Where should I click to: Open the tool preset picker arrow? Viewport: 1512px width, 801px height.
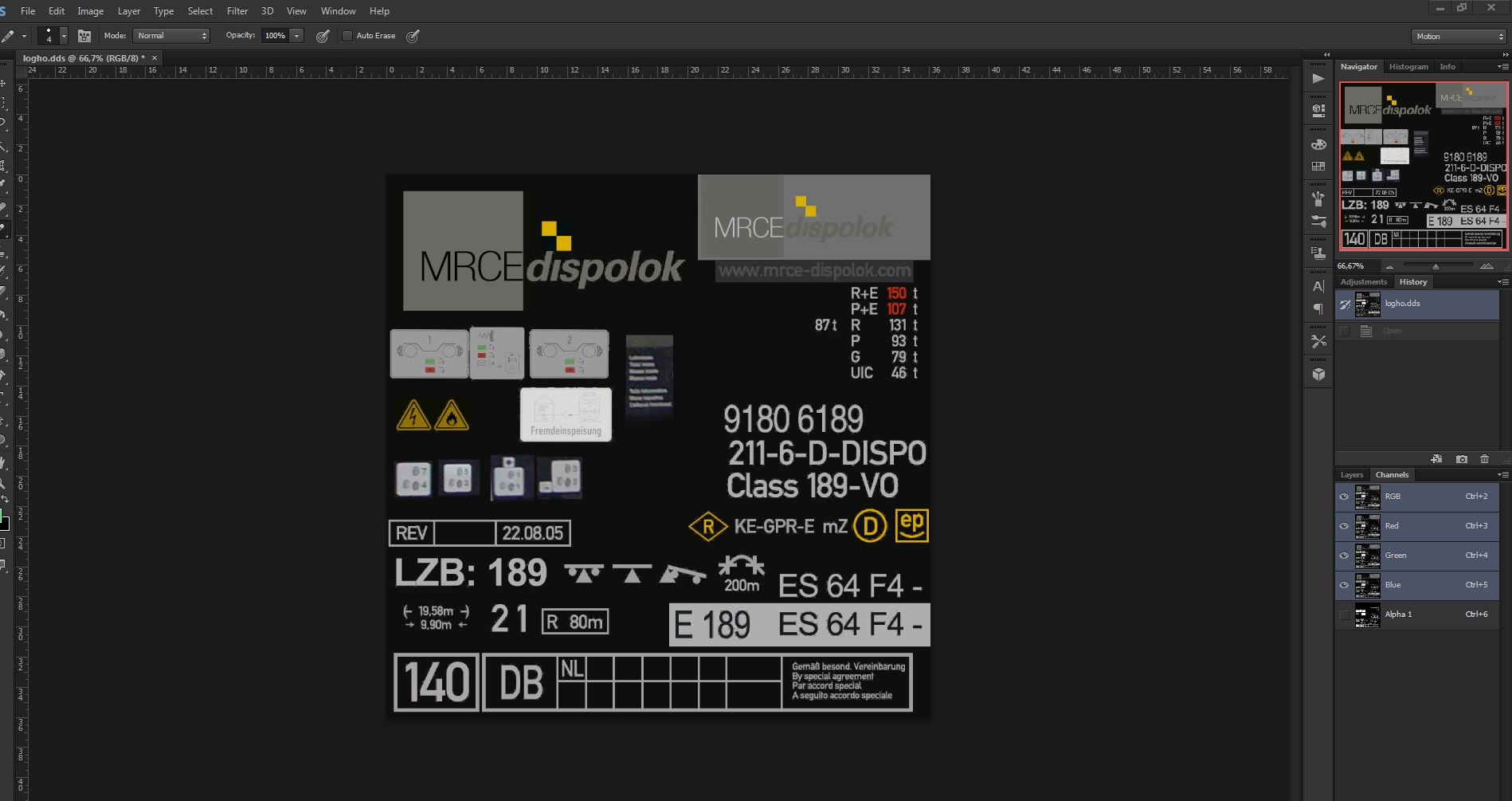click(x=24, y=36)
